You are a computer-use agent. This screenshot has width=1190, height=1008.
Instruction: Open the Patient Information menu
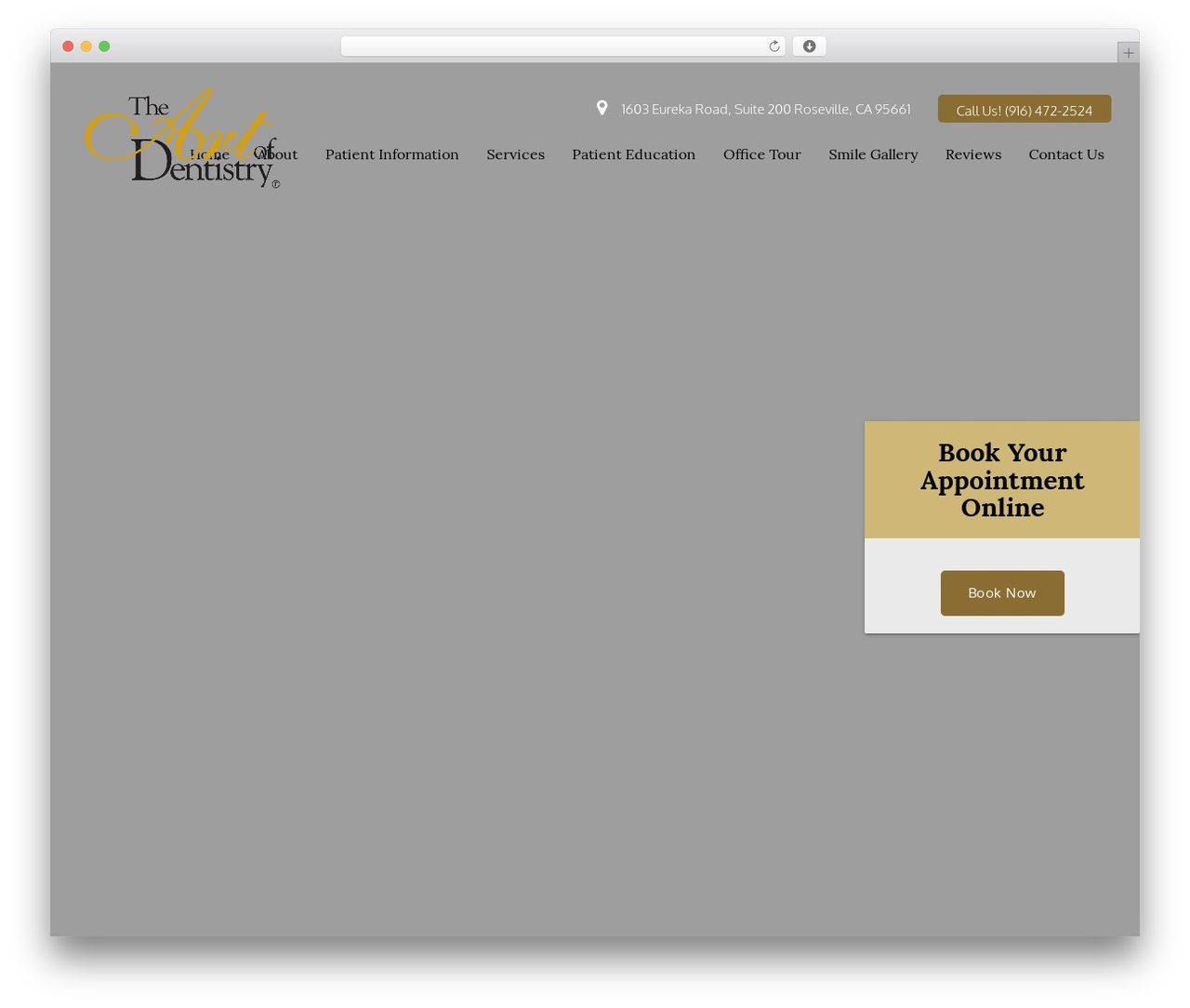pos(391,154)
